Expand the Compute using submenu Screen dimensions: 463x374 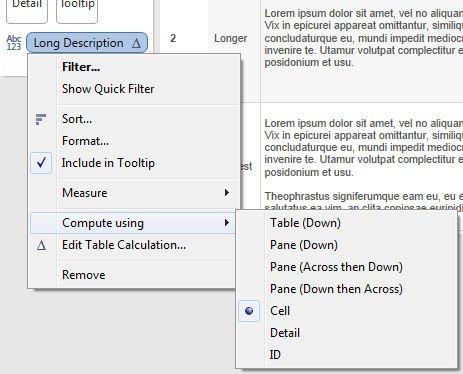pyautogui.click(x=133, y=223)
